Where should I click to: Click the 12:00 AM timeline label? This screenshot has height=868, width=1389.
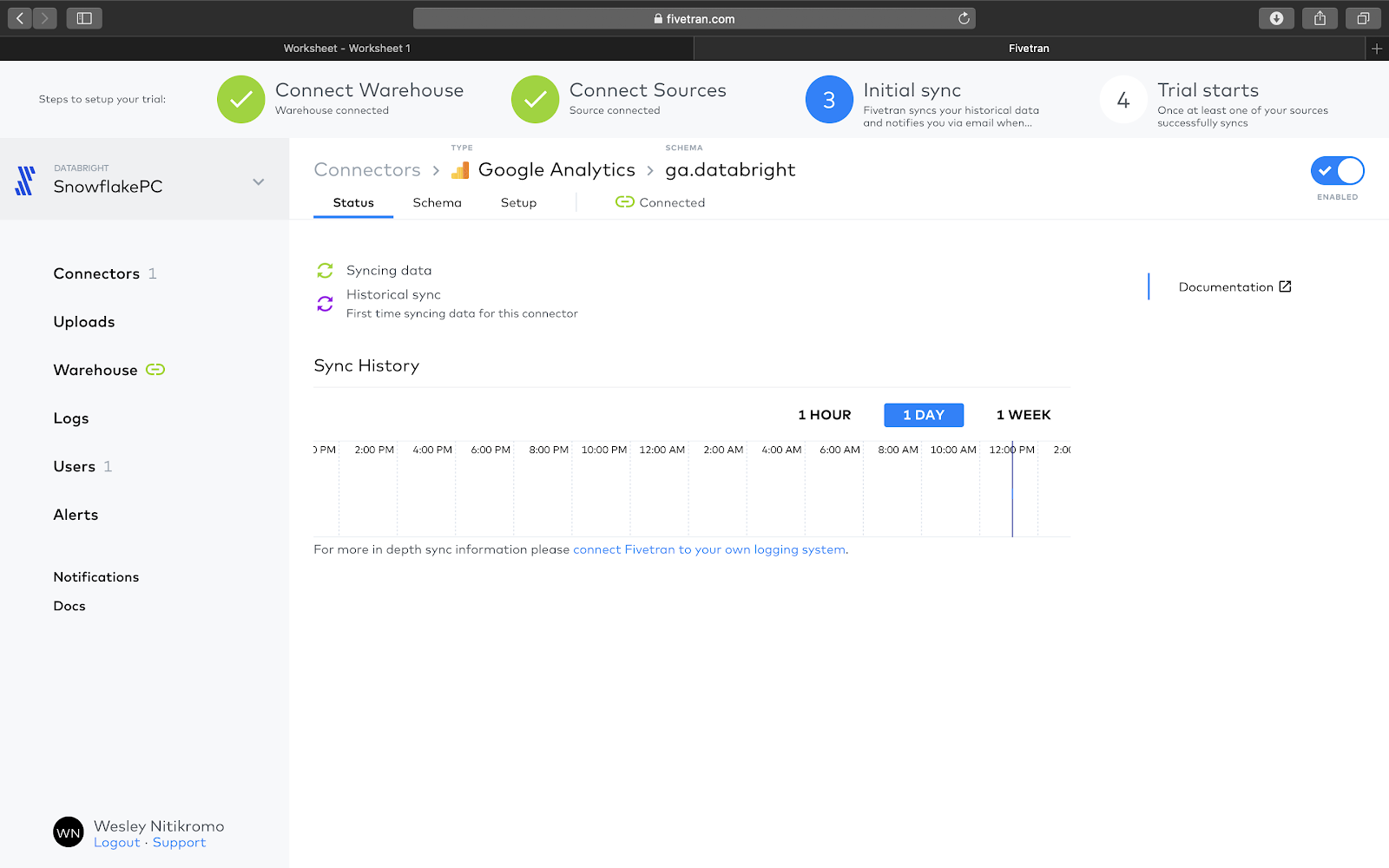pos(662,450)
